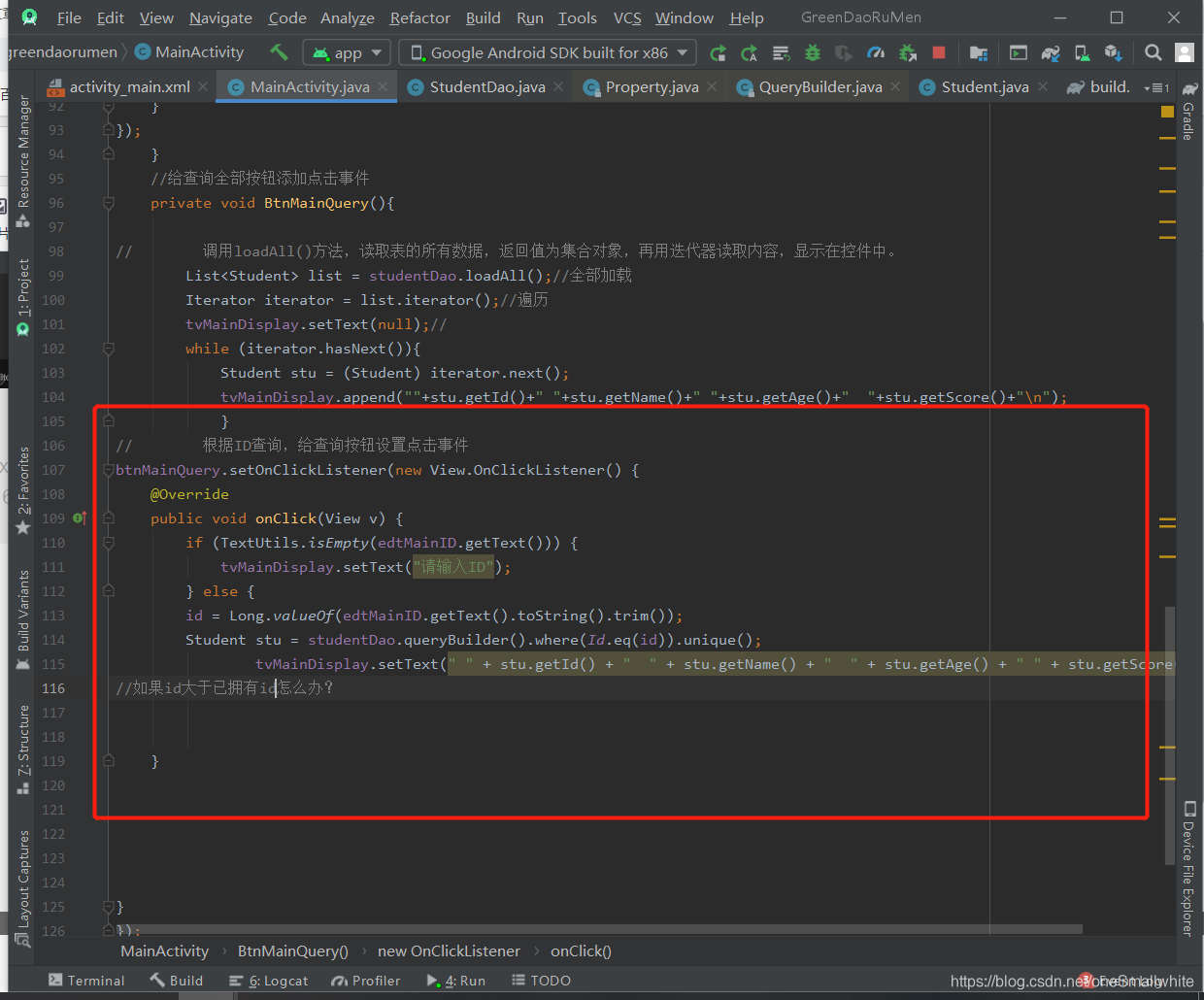Click the rerun app icon
This screenshot has width=1204, height=1000.
pyautogui.click(x=718, y=53)
